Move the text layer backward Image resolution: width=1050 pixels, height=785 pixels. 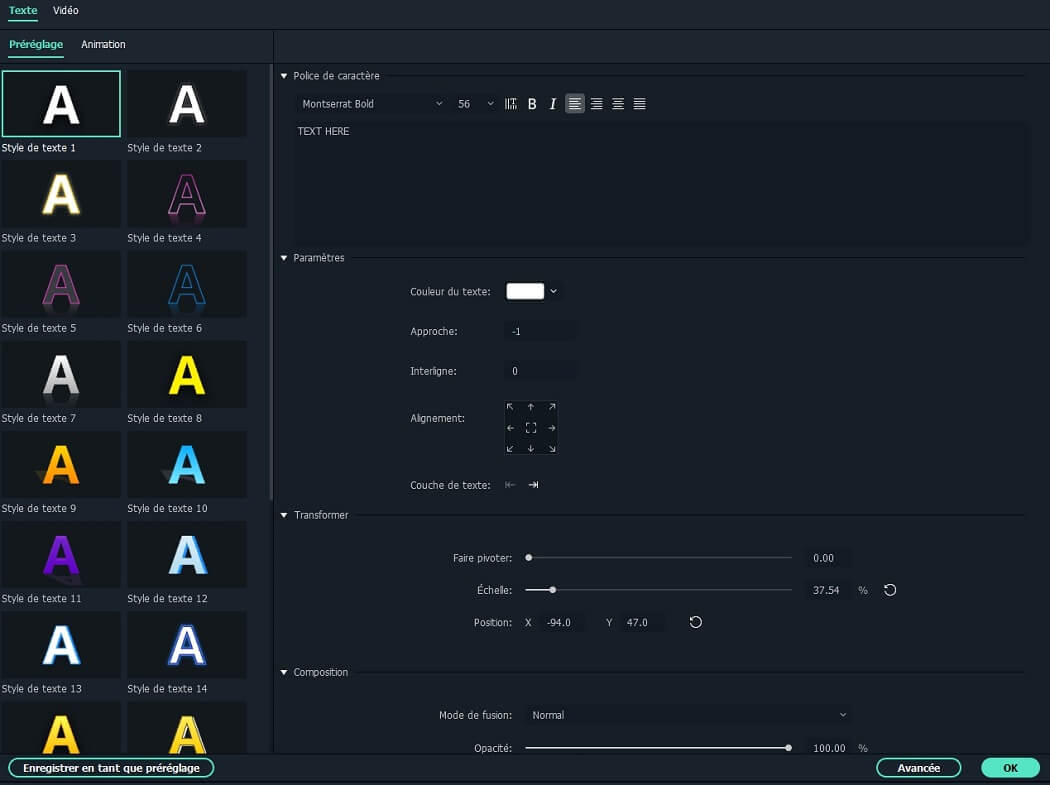(510, 485)
